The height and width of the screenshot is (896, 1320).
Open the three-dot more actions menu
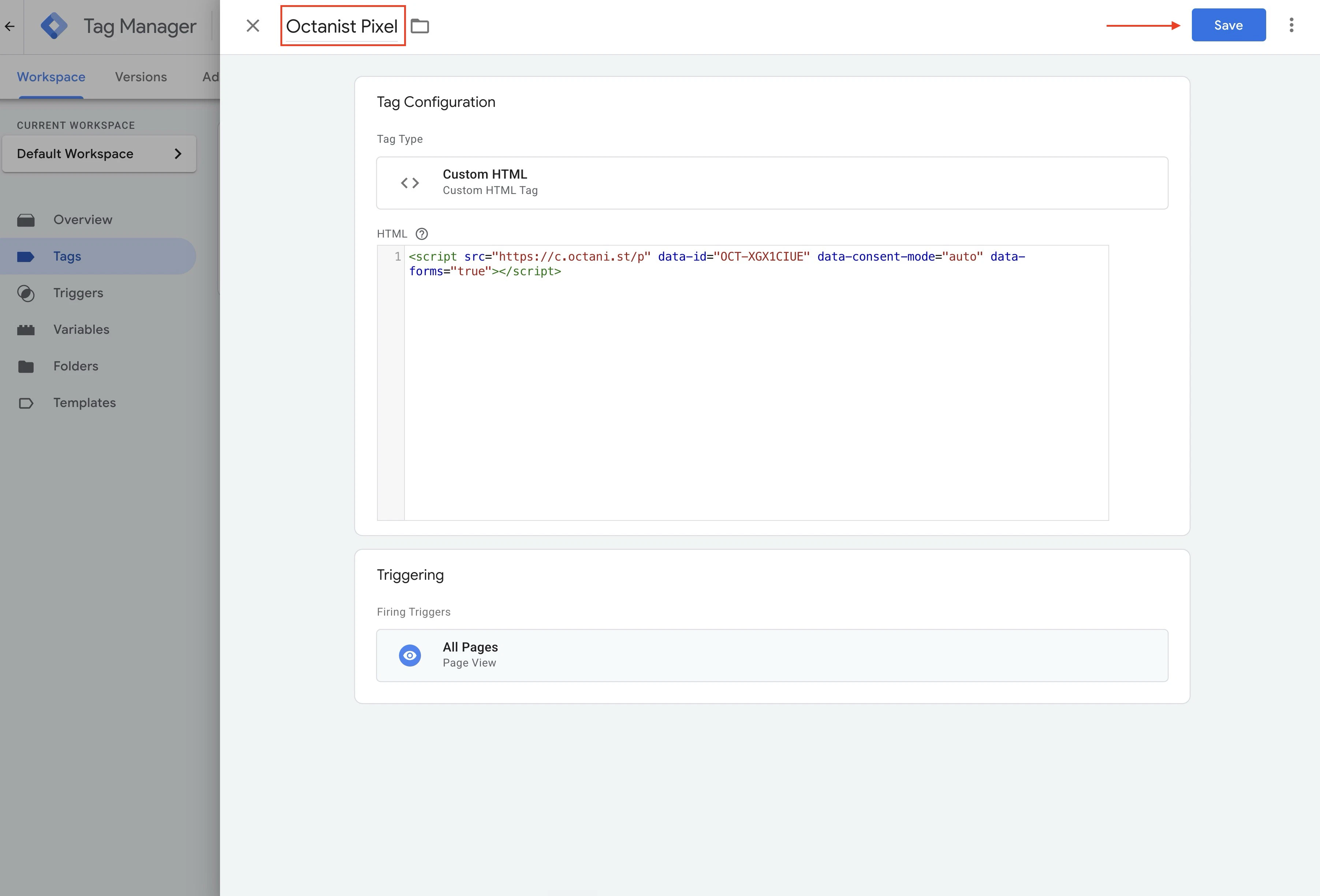(1291, 25)
